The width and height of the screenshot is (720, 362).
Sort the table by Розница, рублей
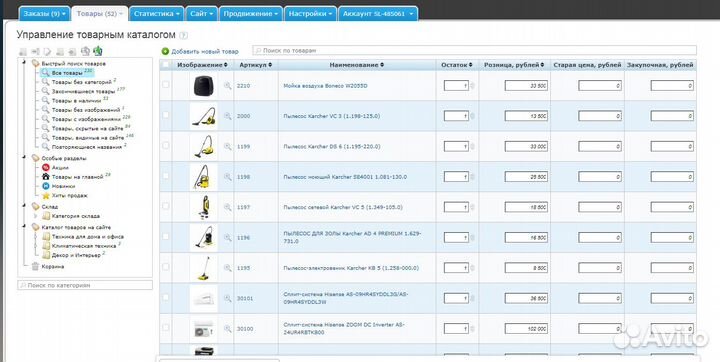tap(514, 65)
